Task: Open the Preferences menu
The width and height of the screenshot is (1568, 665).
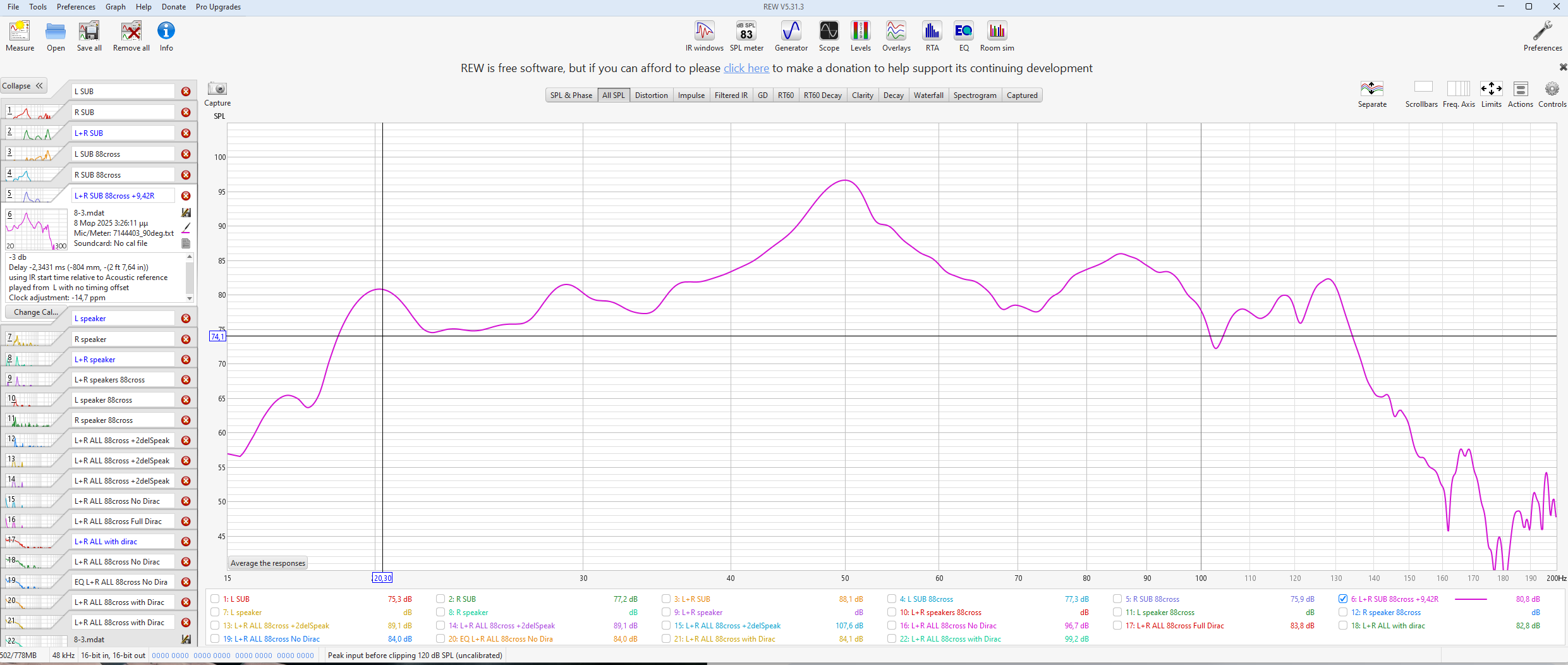Action: pos(76,7)
